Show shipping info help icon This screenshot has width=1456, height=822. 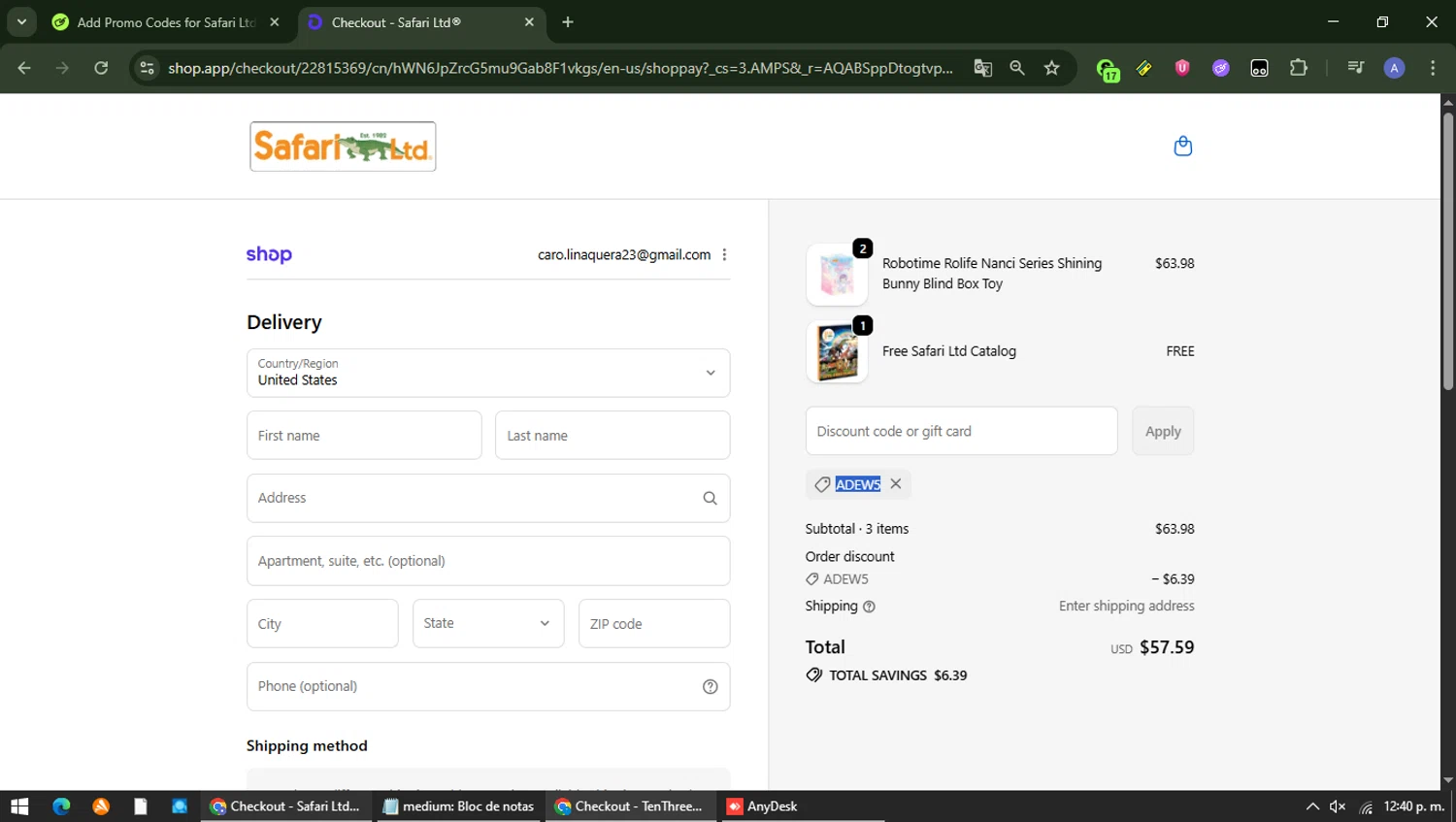coord(869,607)
